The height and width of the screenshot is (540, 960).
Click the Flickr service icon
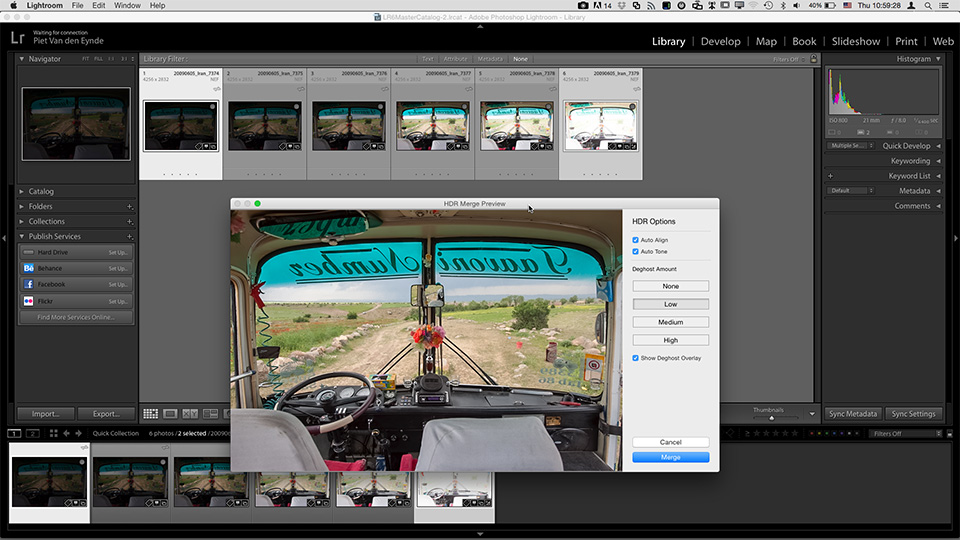coord(28,301)
